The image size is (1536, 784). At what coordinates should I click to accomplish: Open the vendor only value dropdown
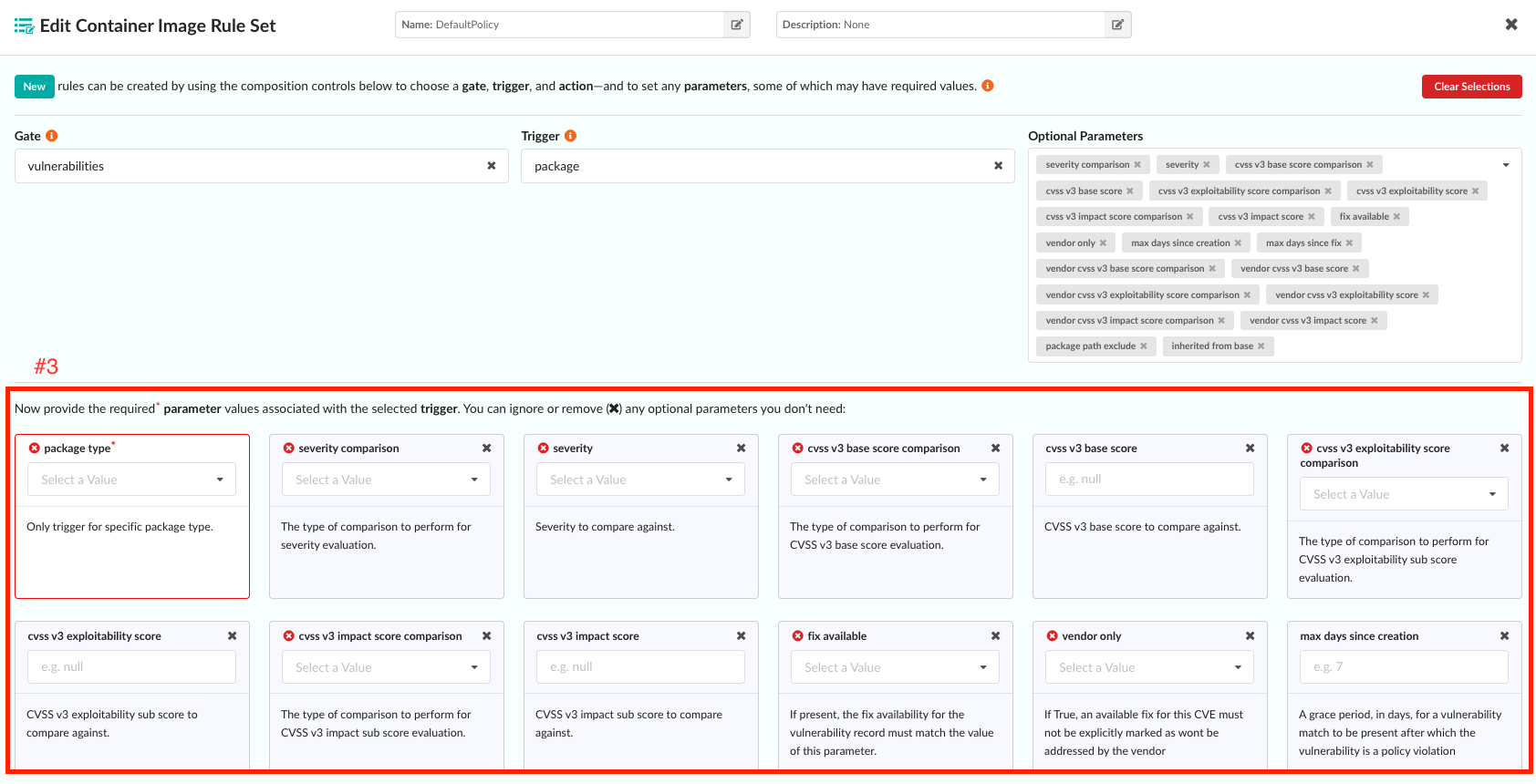pos(1150,667)
